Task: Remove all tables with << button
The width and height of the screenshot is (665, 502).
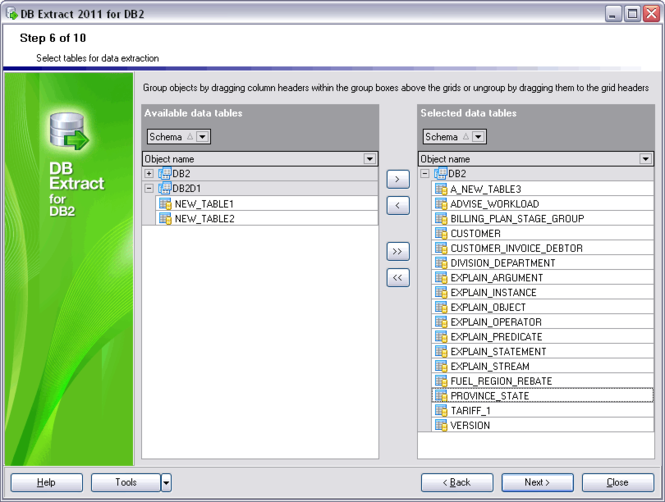Action: (398, 278)
